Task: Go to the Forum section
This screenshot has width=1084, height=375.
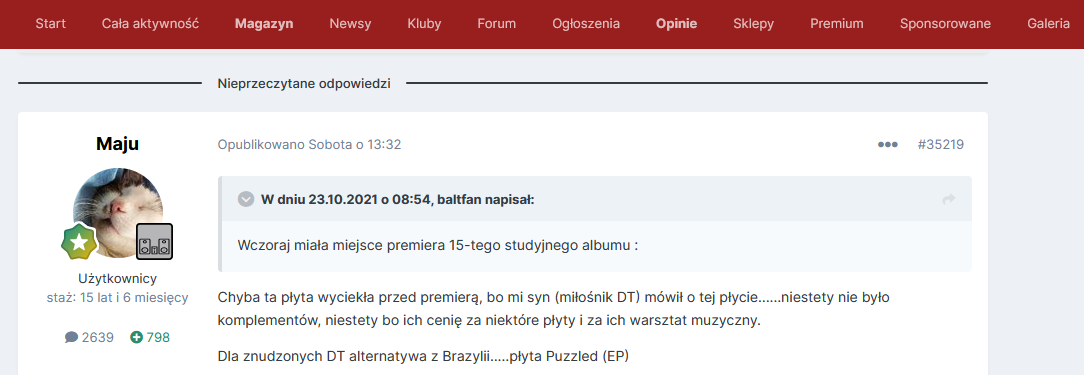Action: coord(496,24)
